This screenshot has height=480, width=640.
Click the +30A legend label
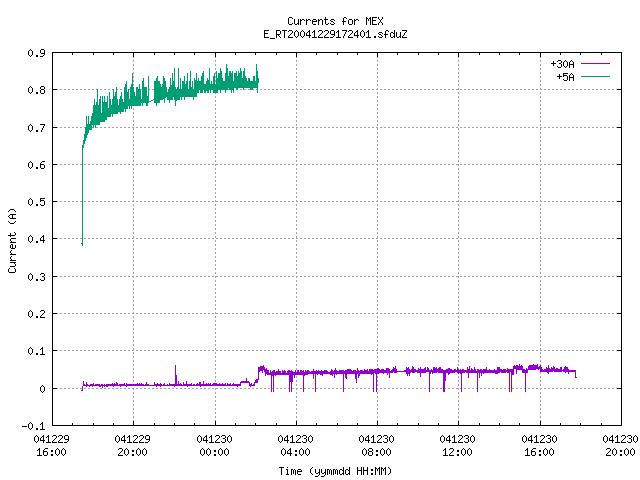point(562,64)
